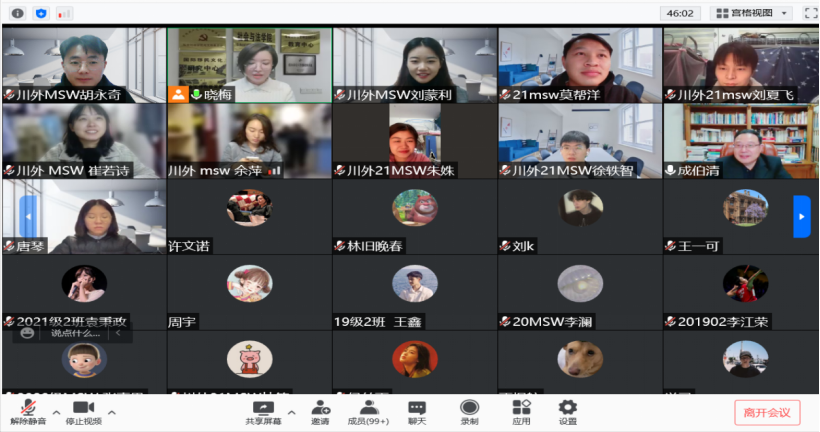Go to next page with right blue arrow
820x432 pixels.
801,216
